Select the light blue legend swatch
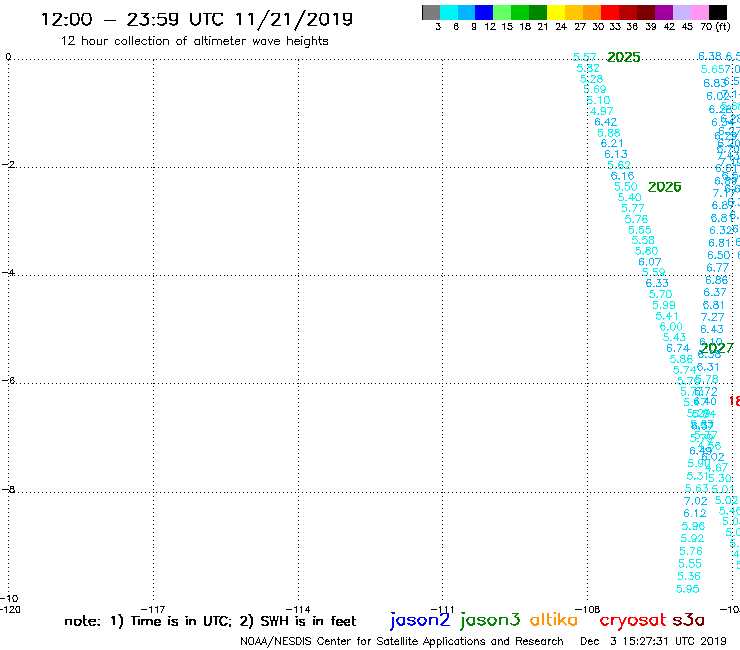 [x=467, y=12]
